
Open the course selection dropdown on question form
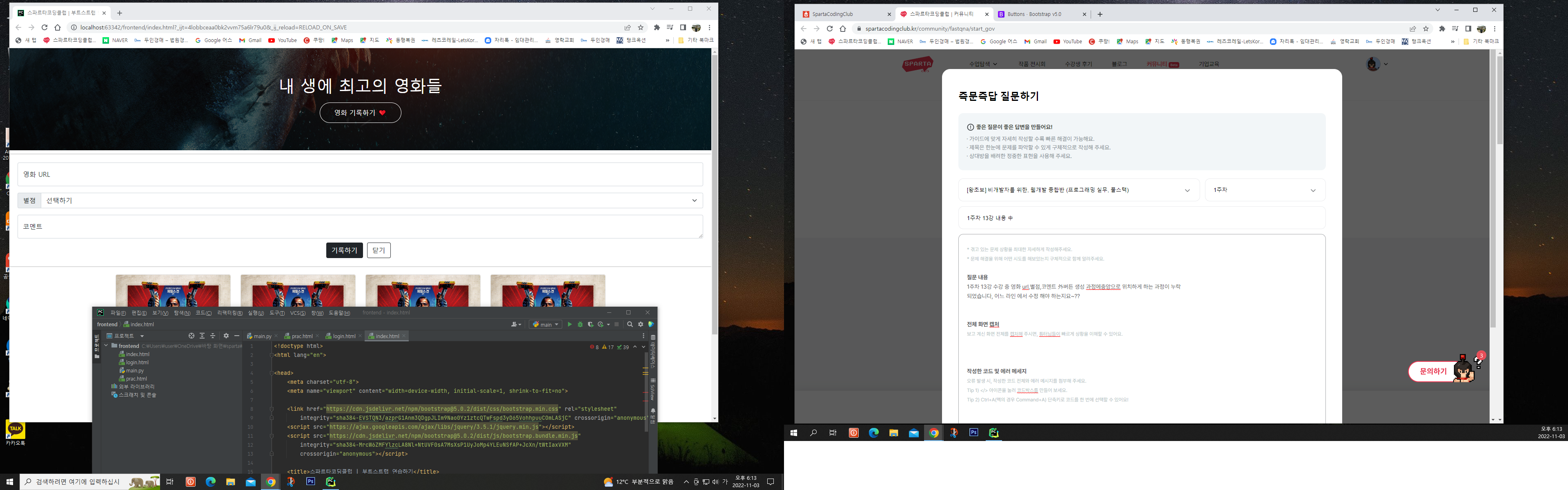(x=1078, y=190)
